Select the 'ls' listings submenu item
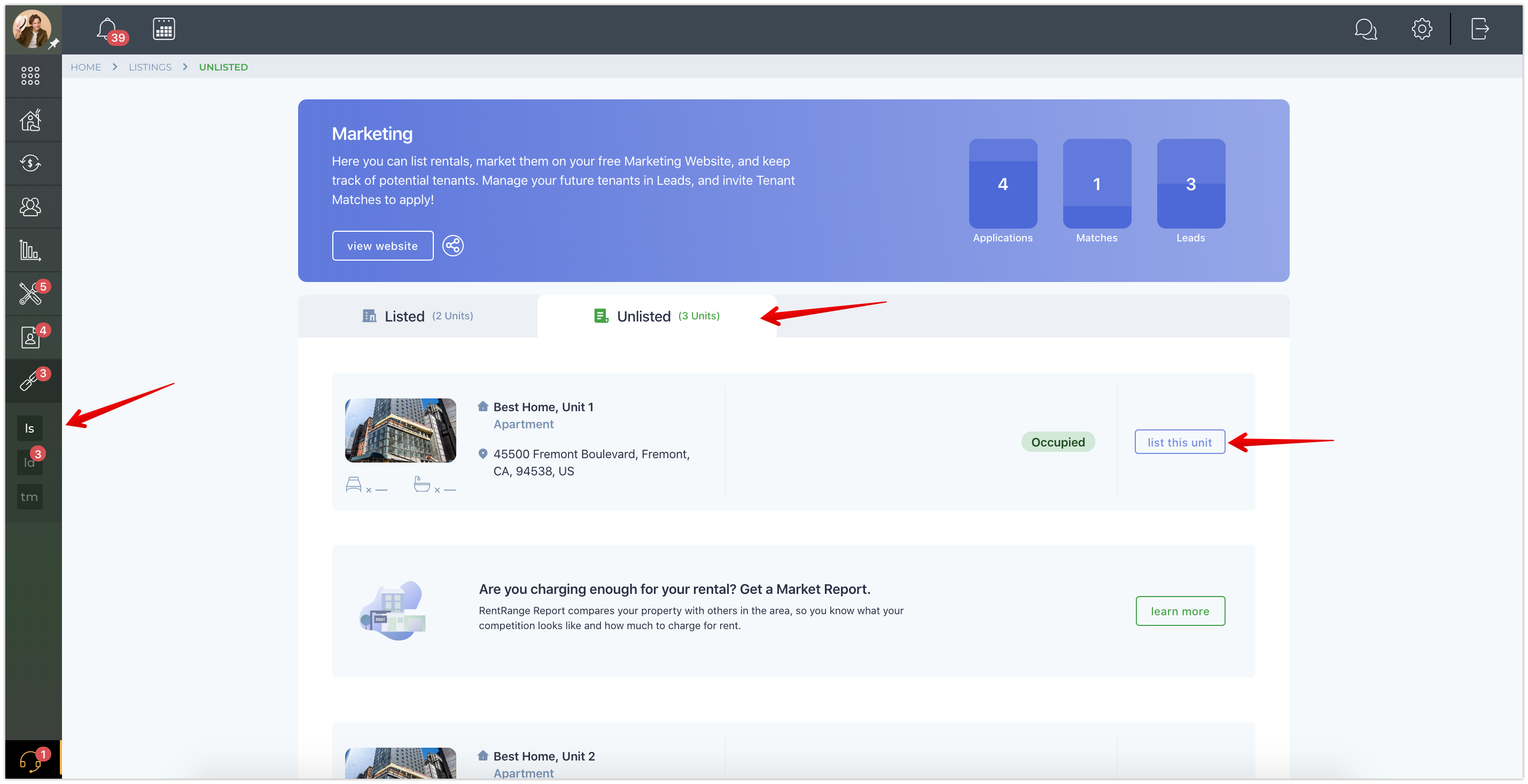The height and width of the screenshot is (784, 1528). click(x=30, y=428)
